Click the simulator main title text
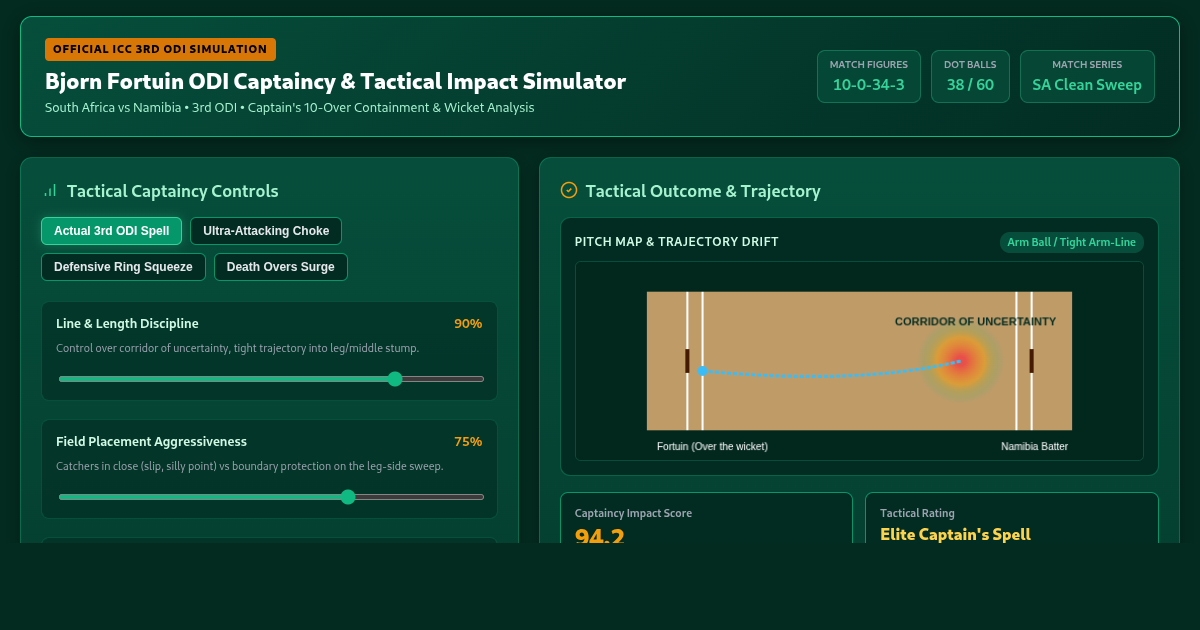Image resolution: width=1200 pixels, height=630 pixels. [x=335, y=81]
